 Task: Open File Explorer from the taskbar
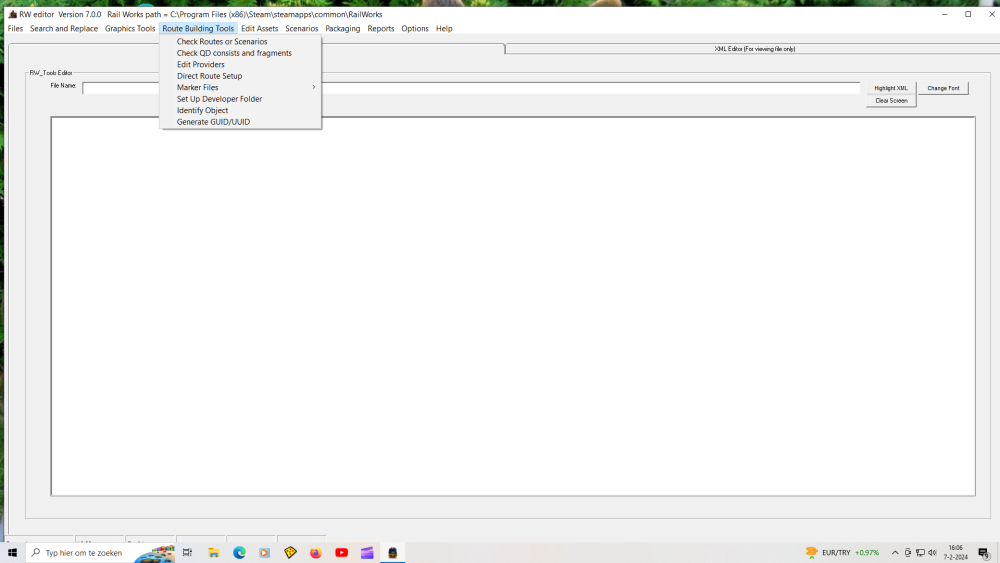[x=213, y=552]
